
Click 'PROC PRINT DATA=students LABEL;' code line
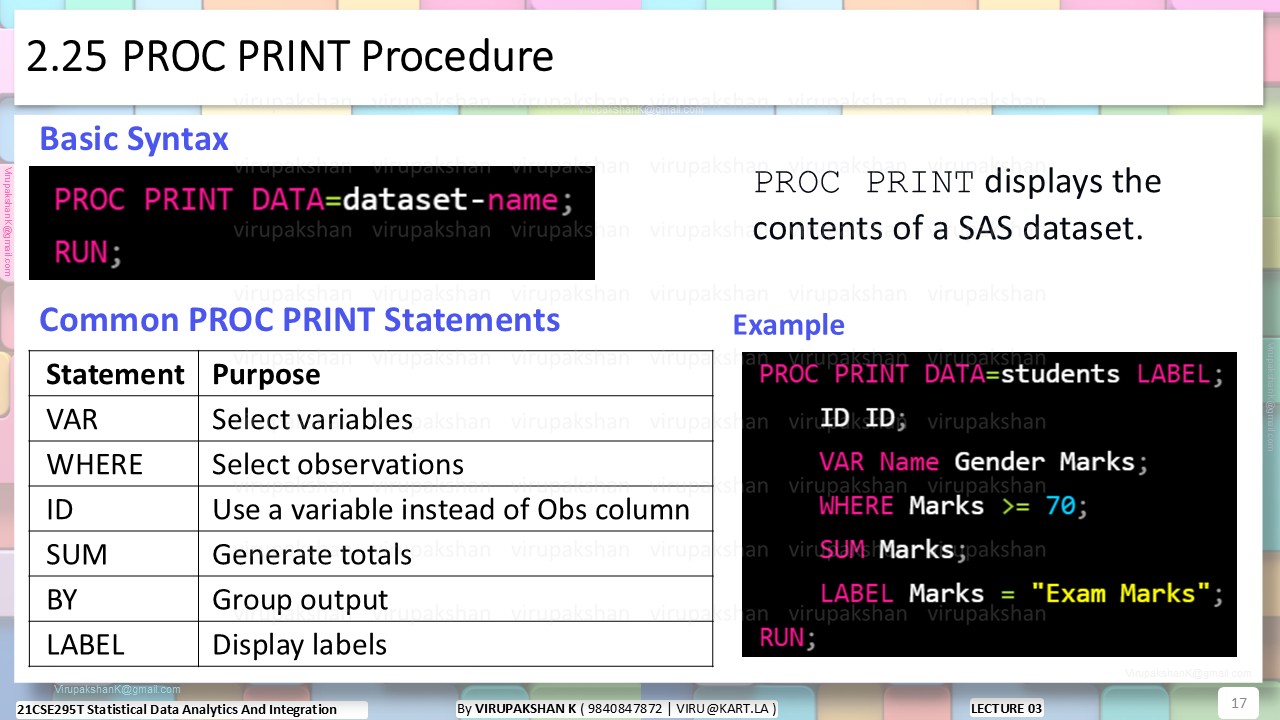991,374
